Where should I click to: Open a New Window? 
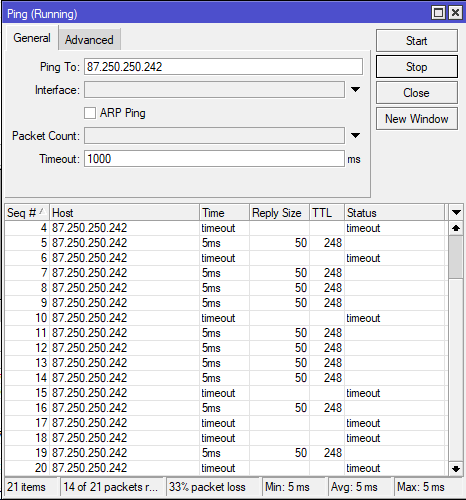click(417, 119)
